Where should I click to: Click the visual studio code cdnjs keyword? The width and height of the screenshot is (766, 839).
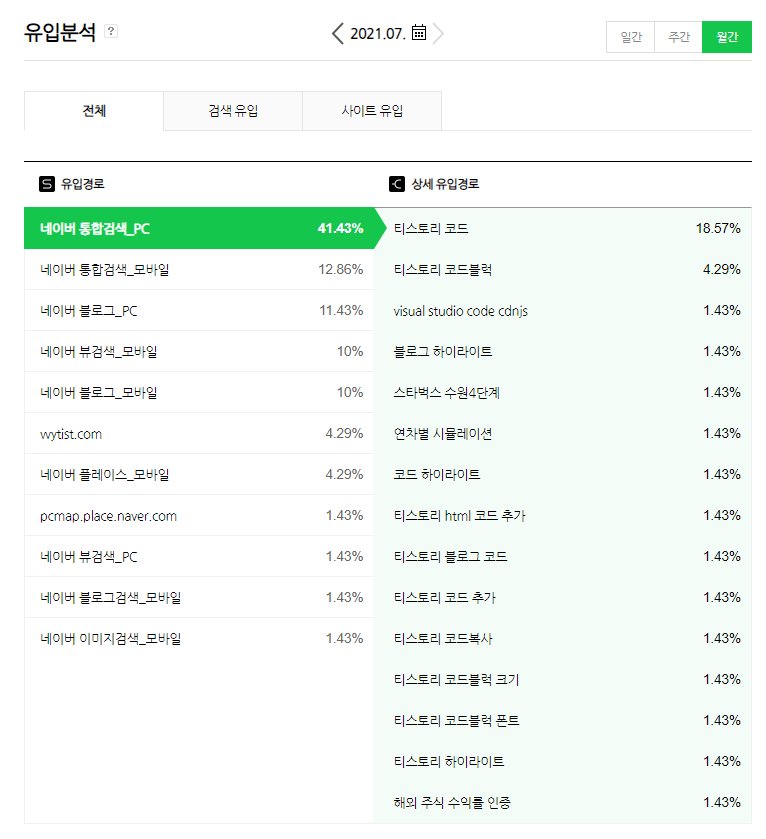[461, 311]
